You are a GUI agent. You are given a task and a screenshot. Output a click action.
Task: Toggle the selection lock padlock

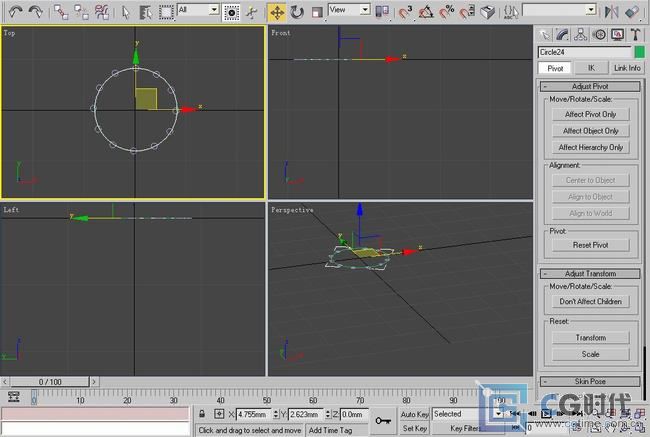click(203, 413)
